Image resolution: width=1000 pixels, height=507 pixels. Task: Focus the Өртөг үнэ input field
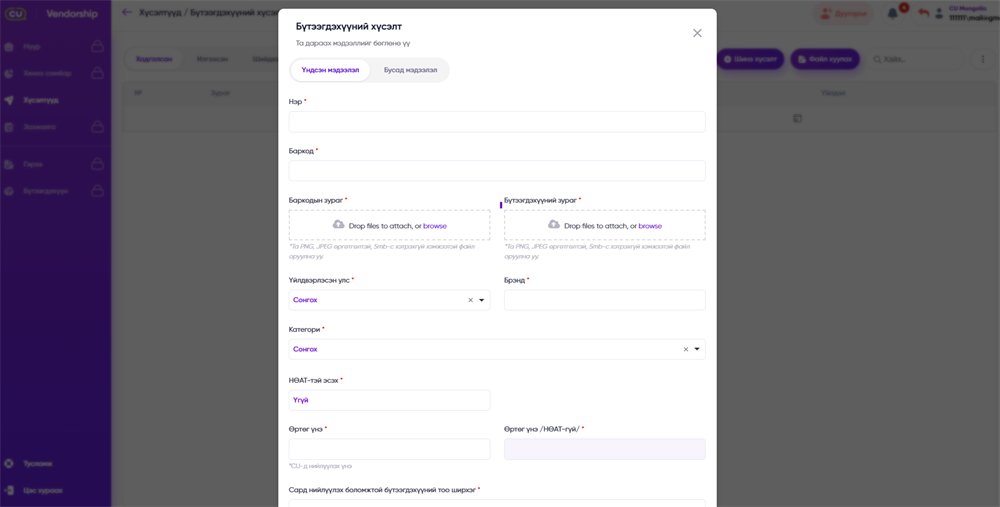(x=390, y=449)
